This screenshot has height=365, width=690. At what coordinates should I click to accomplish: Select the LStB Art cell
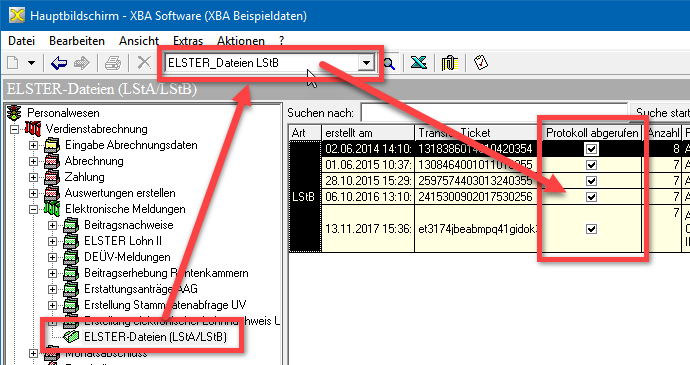point(305,196)
